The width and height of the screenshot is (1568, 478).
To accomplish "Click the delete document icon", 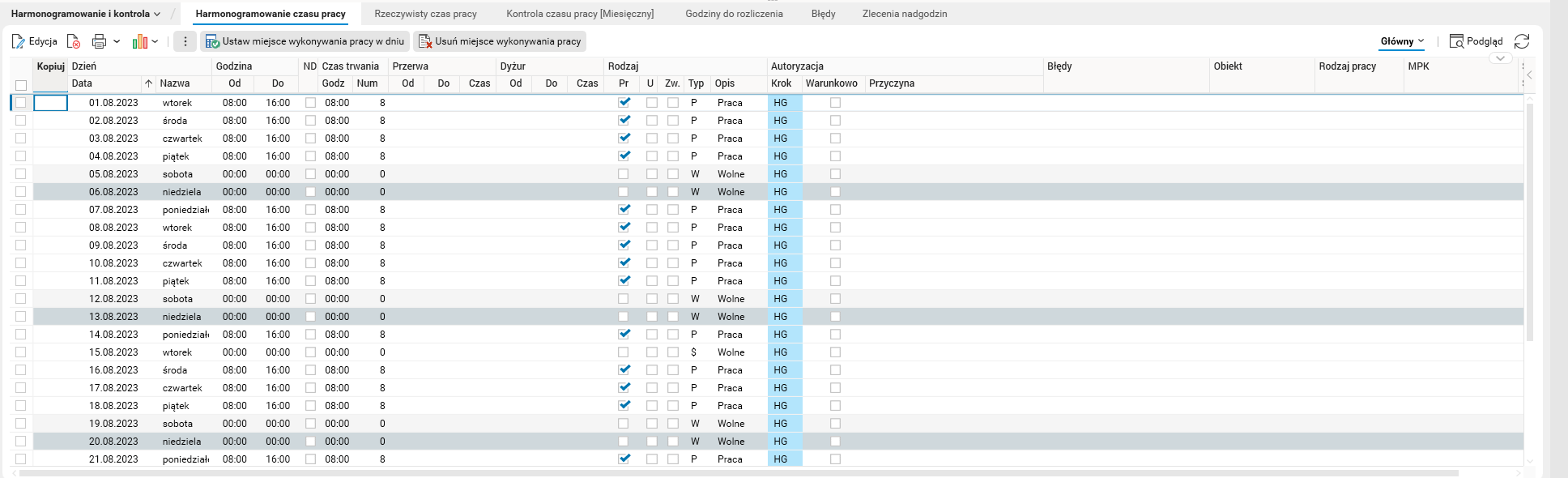I will (x=74, y=41).
